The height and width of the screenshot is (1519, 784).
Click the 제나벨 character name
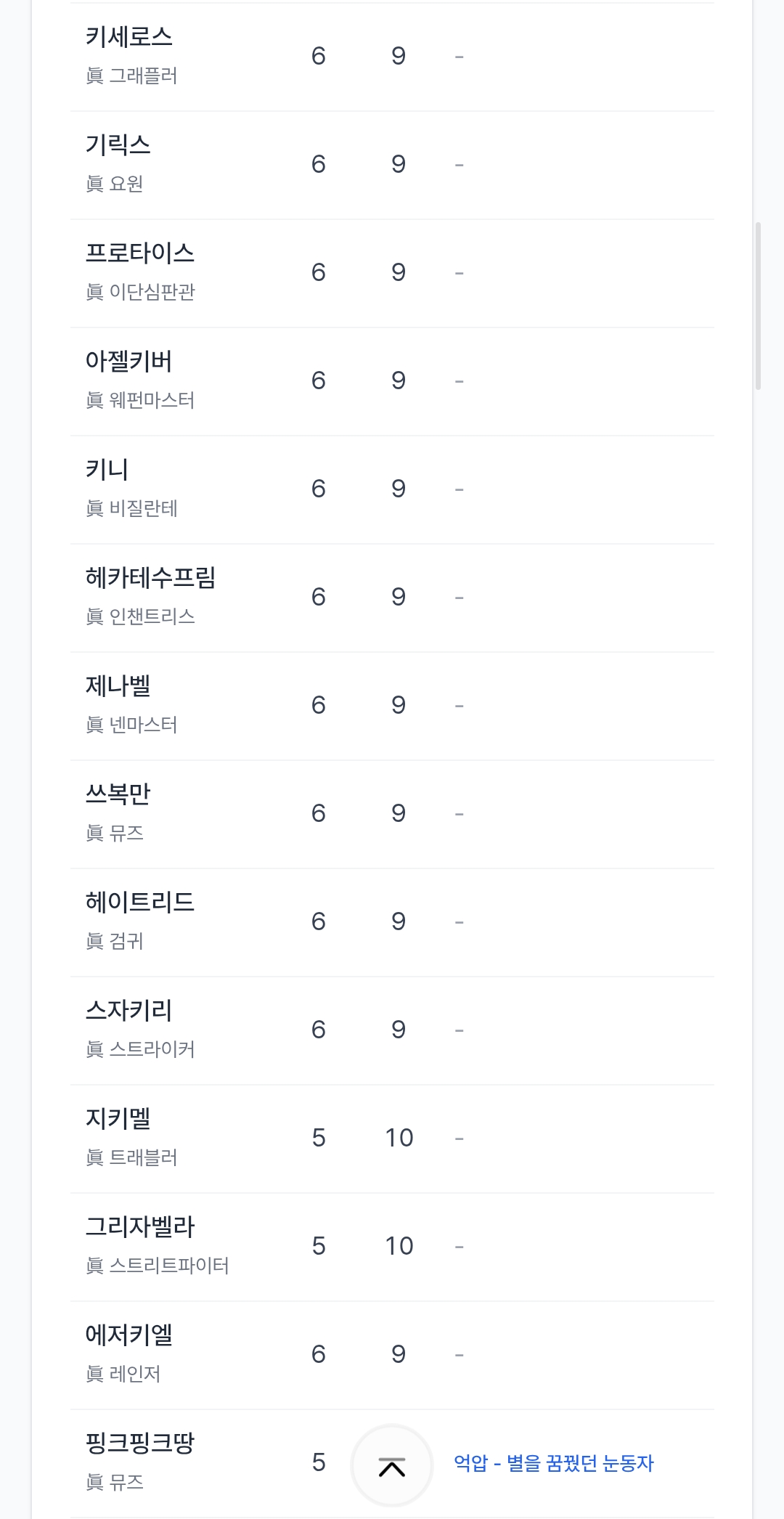[118, 686]
